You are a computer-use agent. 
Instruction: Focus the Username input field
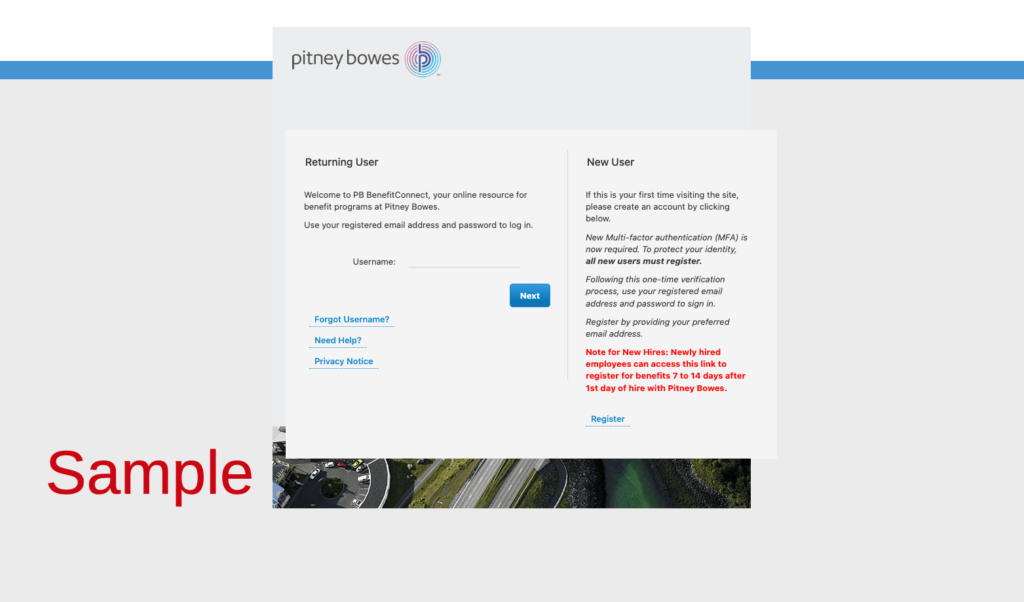tap(464, 261)
